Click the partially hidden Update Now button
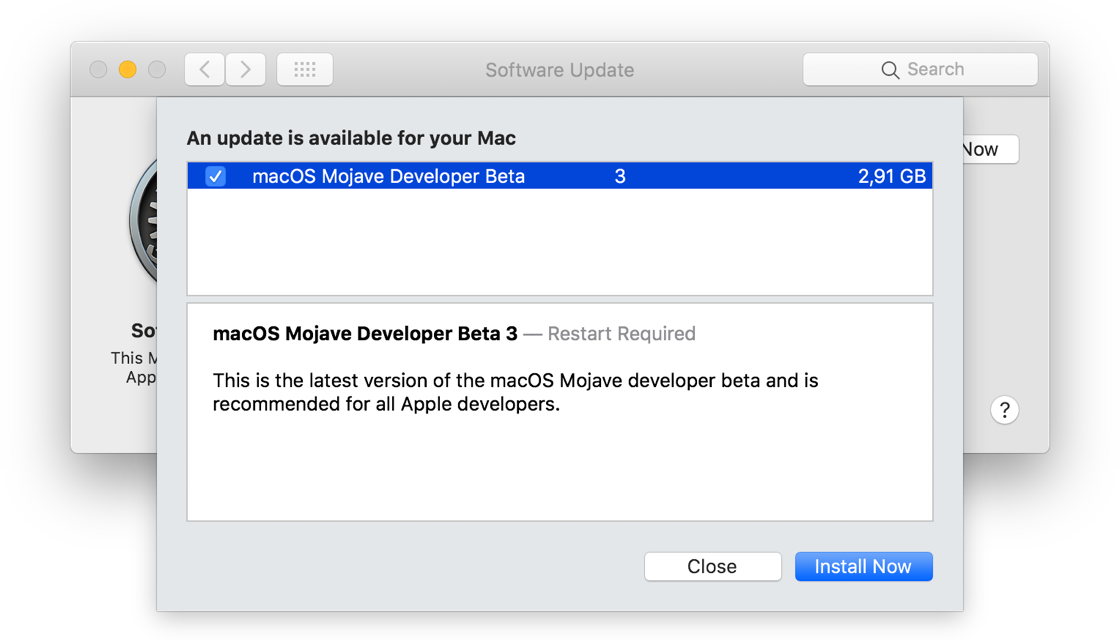 [x=990, y=149]
